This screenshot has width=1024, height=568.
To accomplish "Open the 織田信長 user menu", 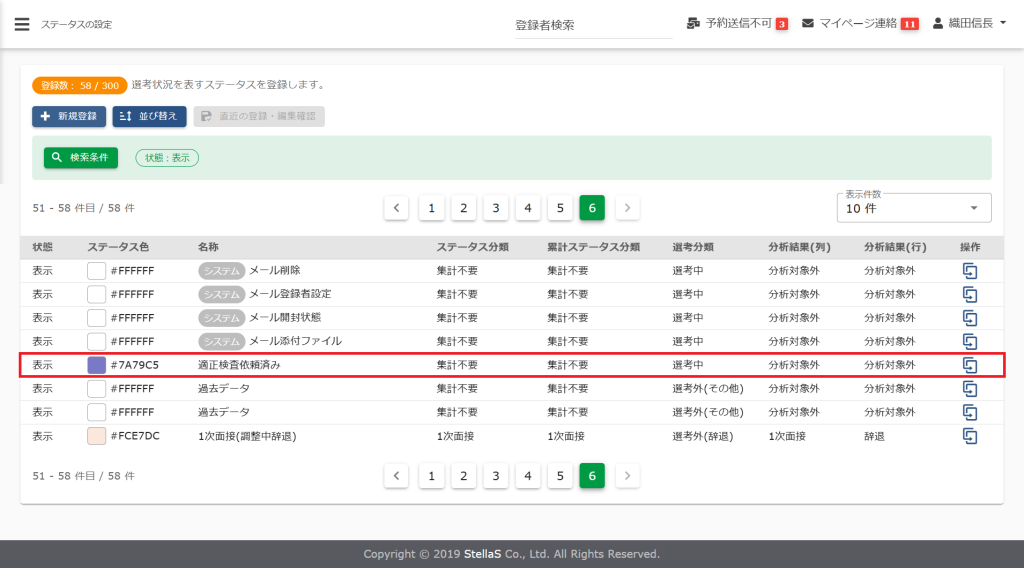I will click(x=969, y=23).
